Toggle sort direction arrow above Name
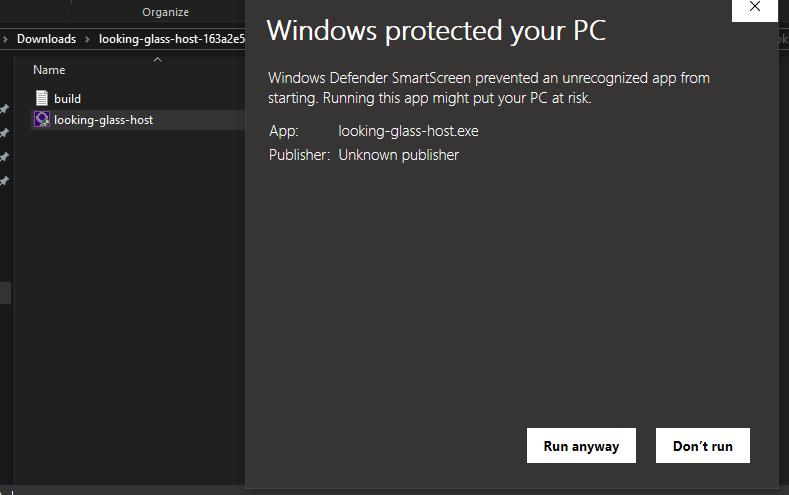The image size is (789, 495). (157, 59)
